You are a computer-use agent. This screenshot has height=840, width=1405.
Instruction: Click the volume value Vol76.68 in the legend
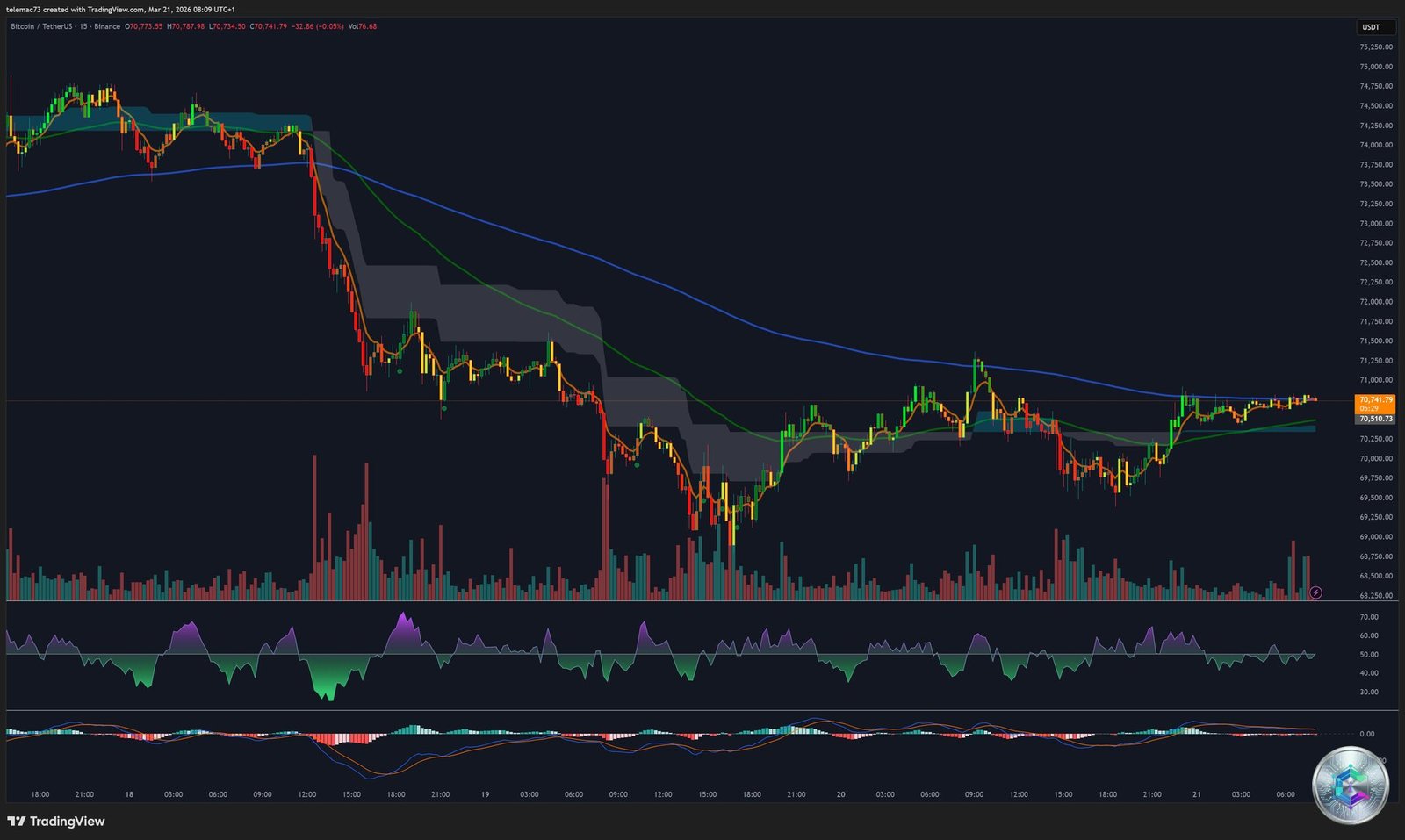pos(363,27)
